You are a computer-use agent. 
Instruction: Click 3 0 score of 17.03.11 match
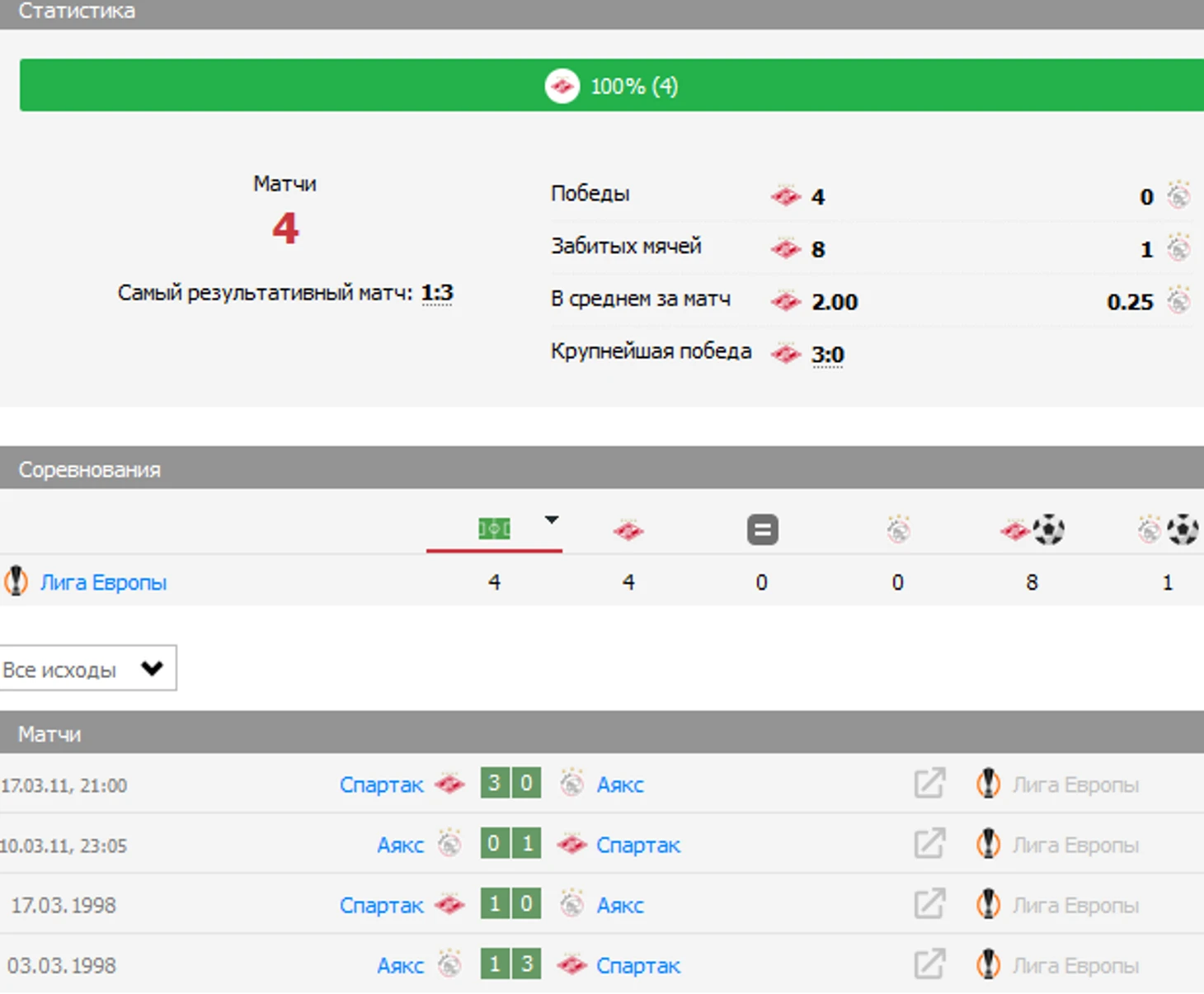[x=510, y=783]
